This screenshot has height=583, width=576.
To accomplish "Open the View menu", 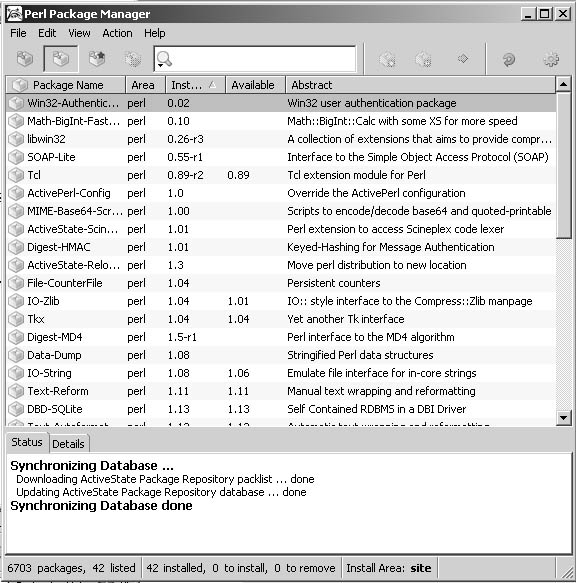I will tap(79, 33).
